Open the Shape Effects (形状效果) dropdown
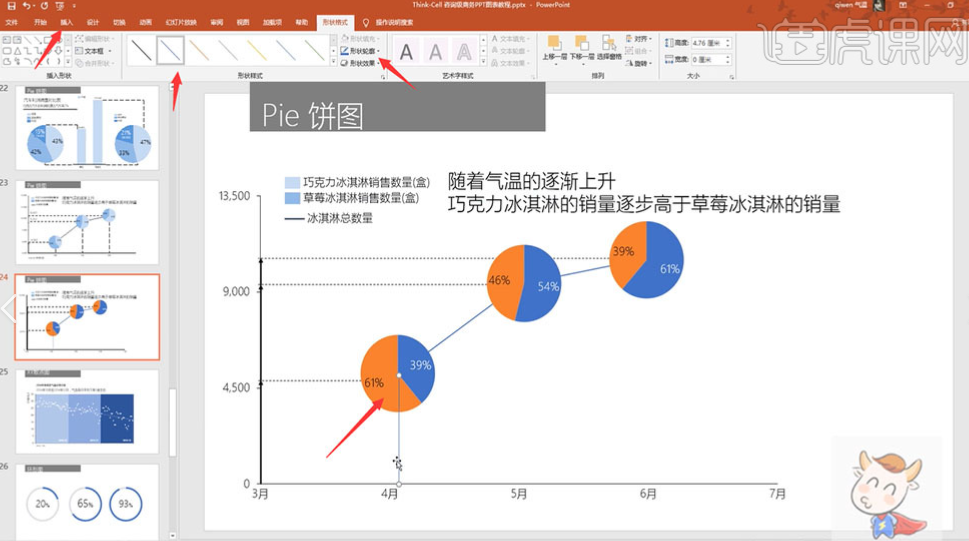Image resolution: width=969 pixels, height=541 pixels. [360, 62]
